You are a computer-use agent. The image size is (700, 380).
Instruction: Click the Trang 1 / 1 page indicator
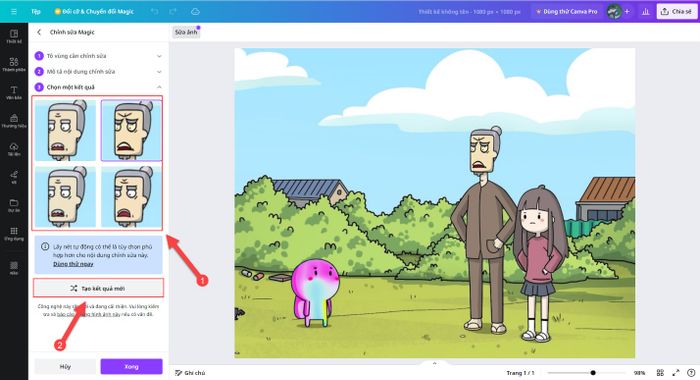pos(520,372)
